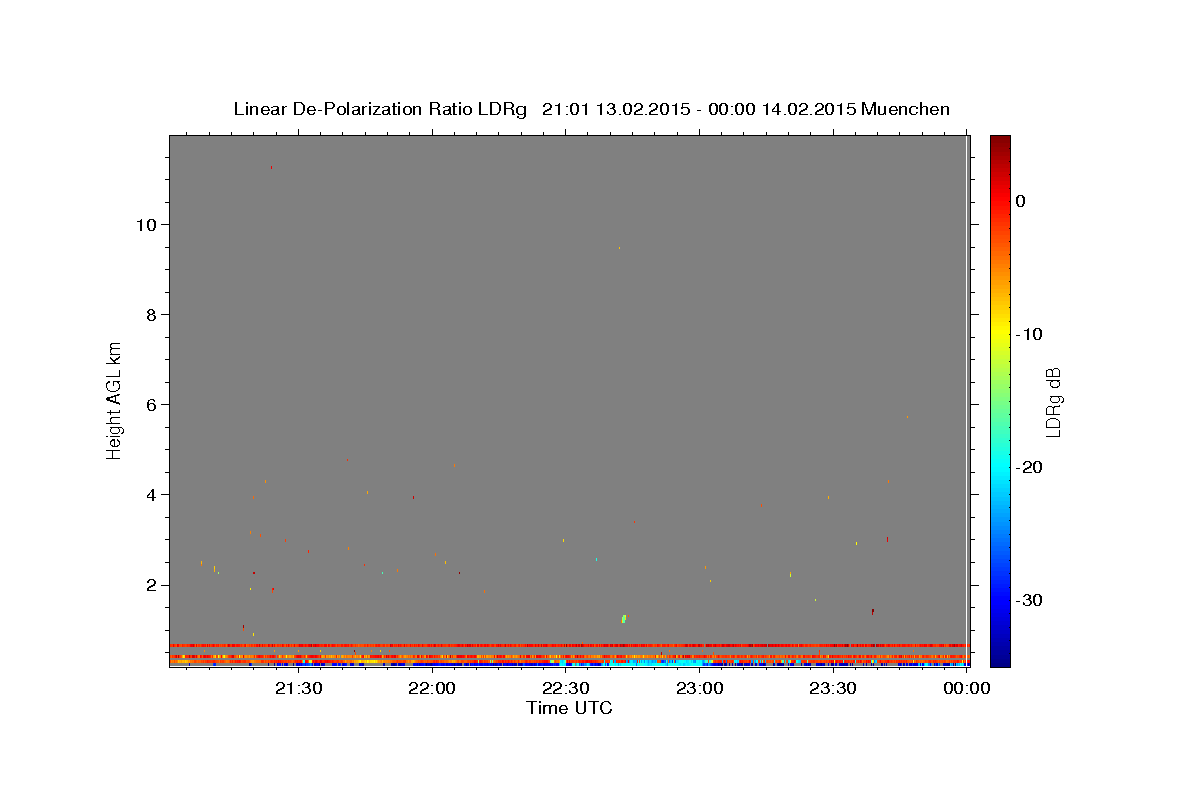Image resolution: width=1200 pixels, height=800 pixels.
Task: Click the green echo blob near 22:43
Action: coord(624,619)
